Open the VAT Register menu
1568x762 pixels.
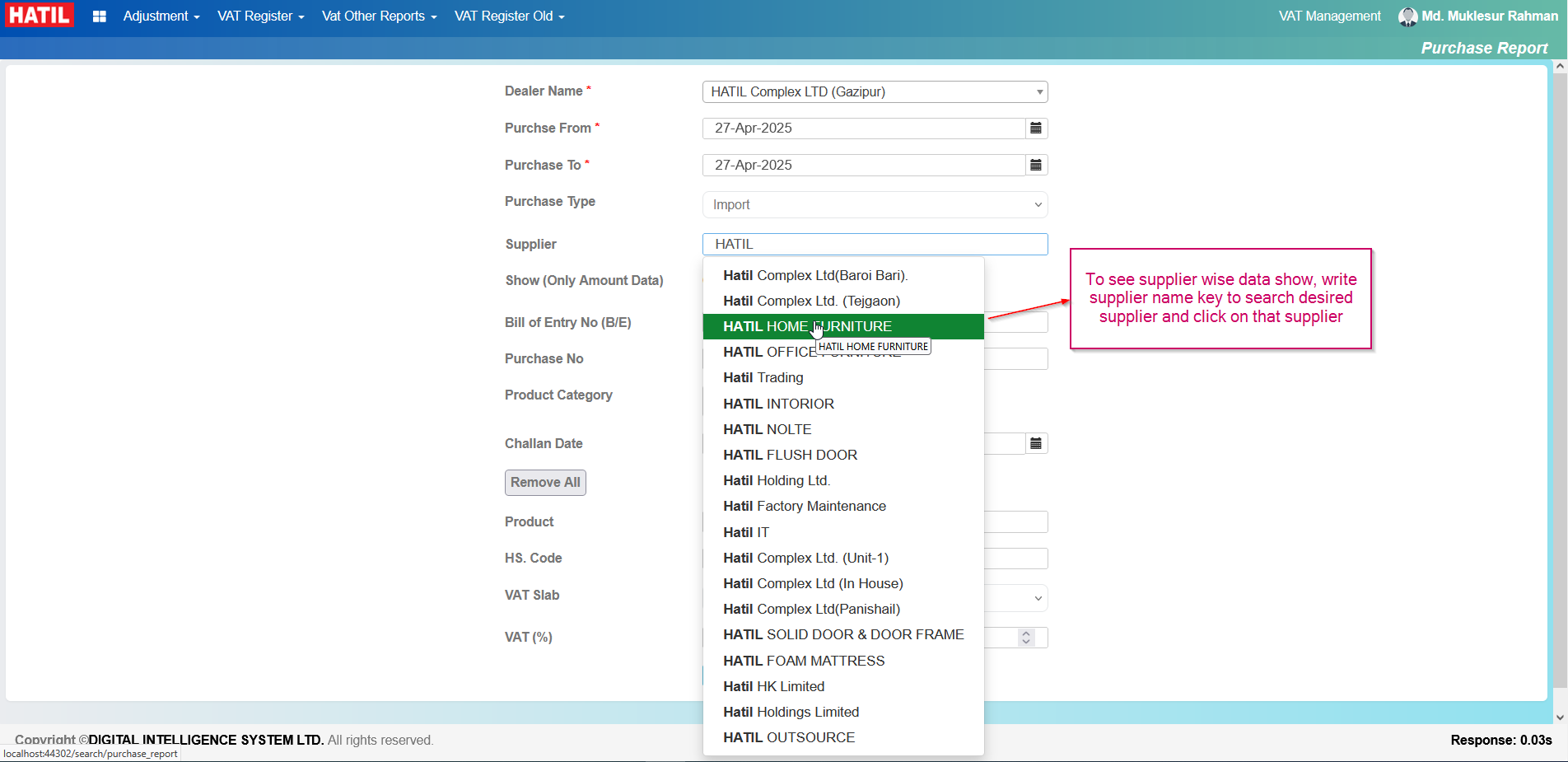[261, 16]
